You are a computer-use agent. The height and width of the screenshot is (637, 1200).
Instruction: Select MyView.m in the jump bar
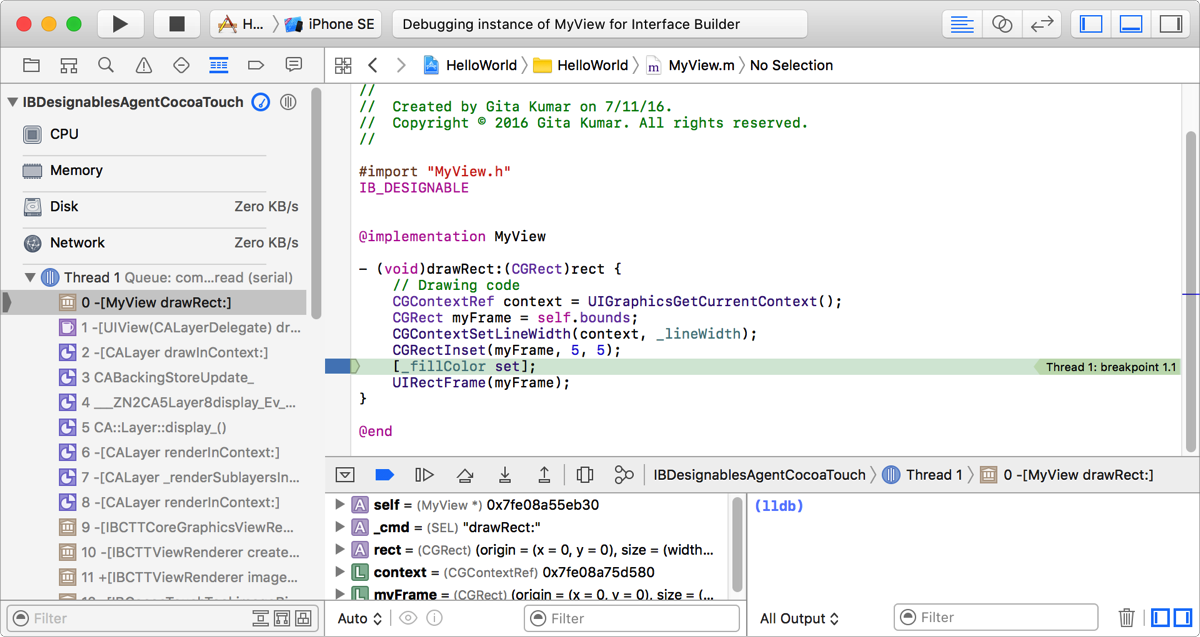tap(700, 66)
